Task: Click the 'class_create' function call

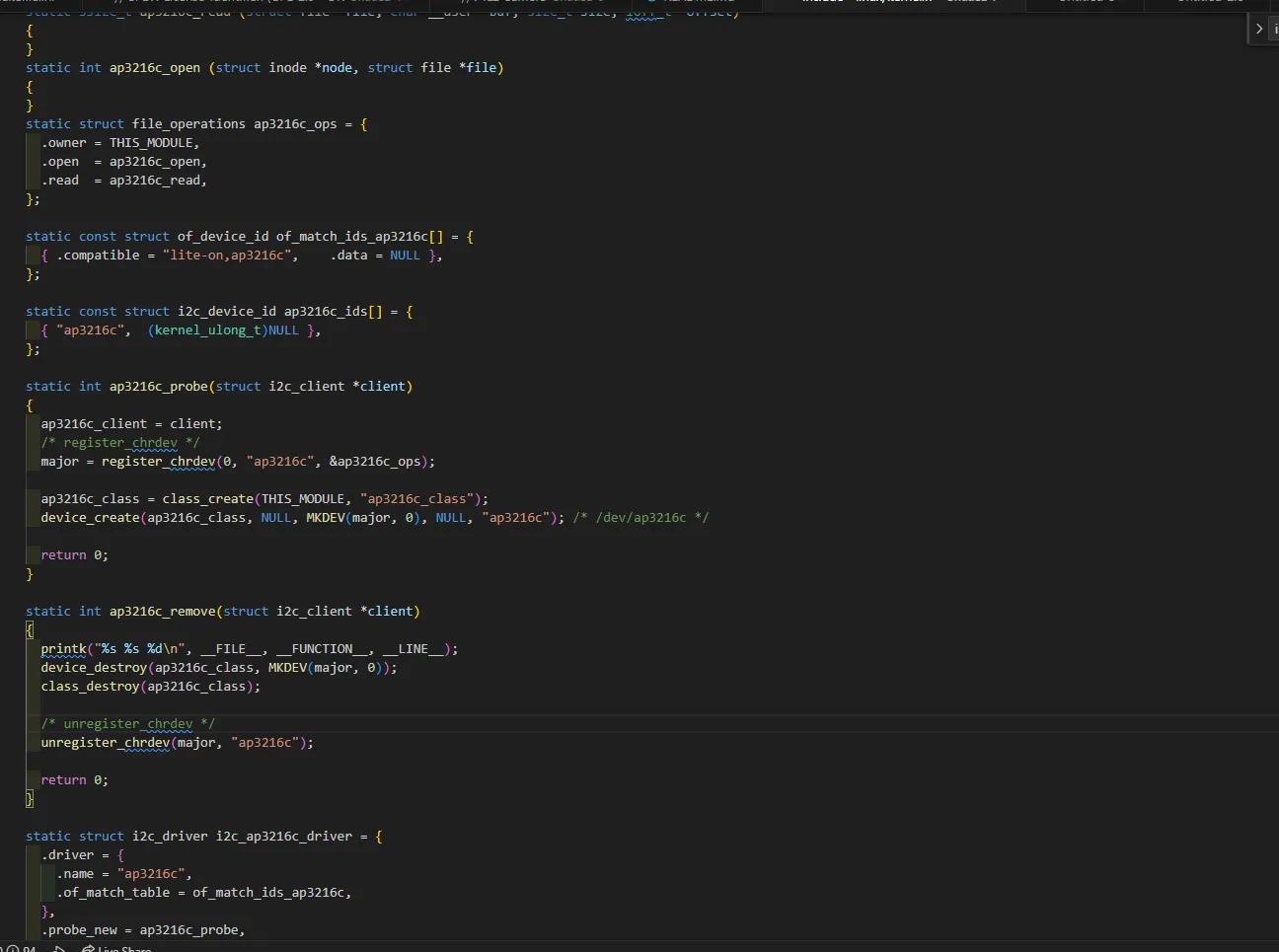Action: click(207, 499)
